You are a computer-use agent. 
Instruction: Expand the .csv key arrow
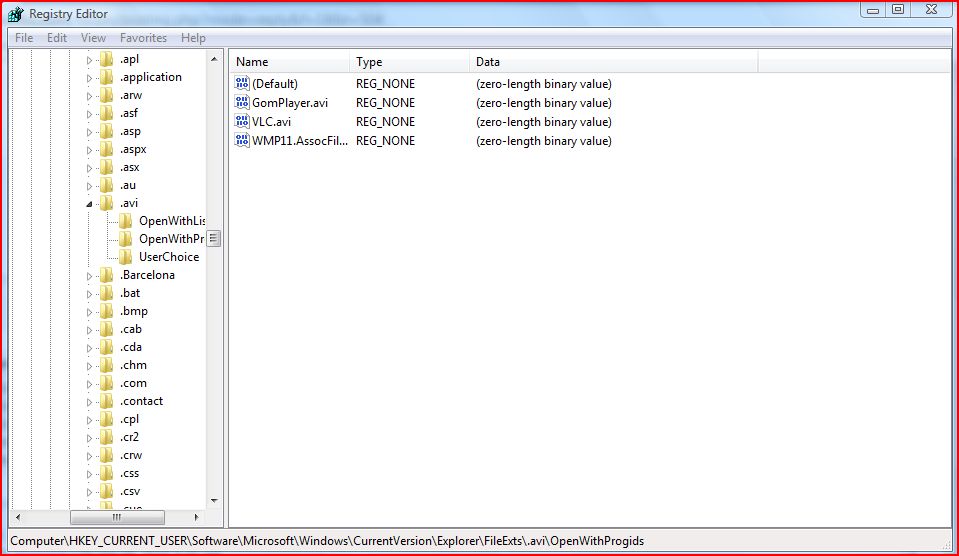click(x=89, y=492)
